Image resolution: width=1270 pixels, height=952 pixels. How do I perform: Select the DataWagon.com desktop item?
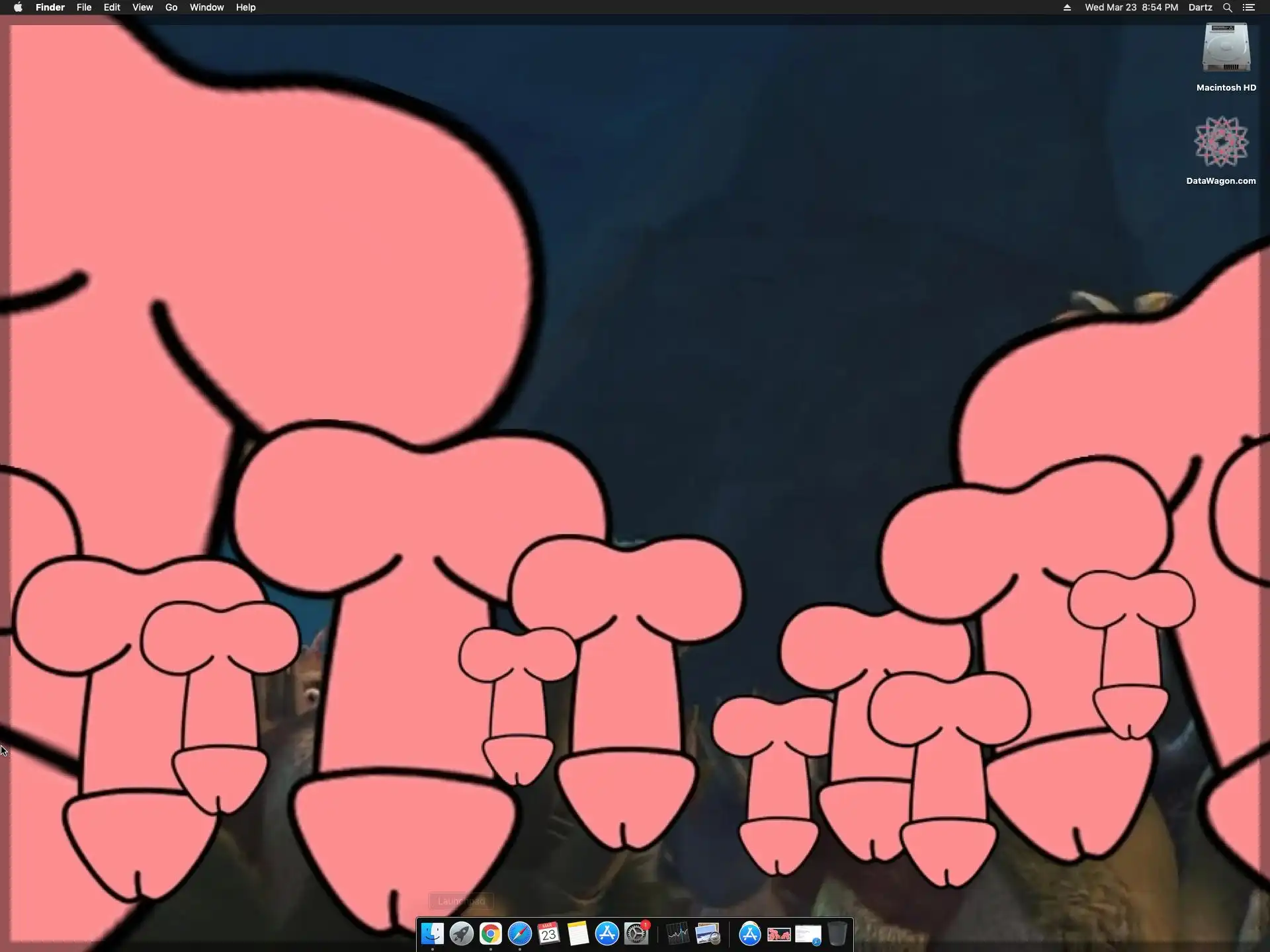(x=1221, y=142)
